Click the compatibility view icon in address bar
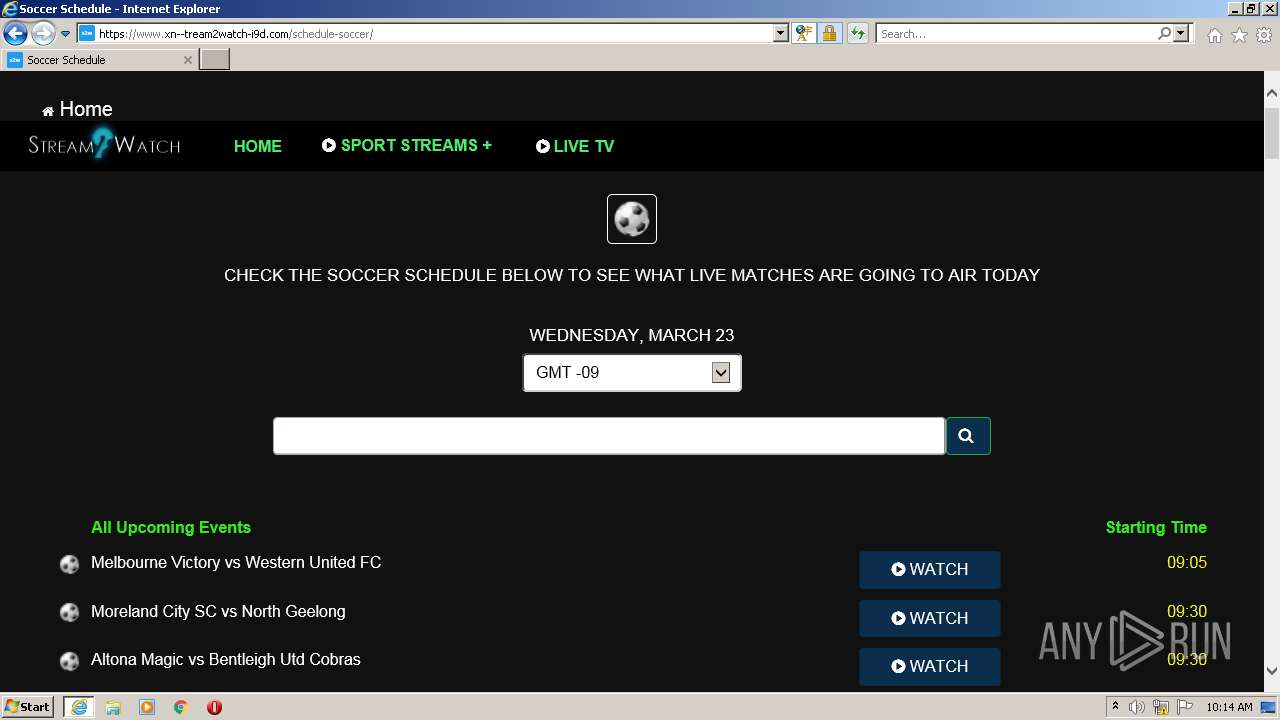The height and width of the screenshot is (720, 1280). click(x=803, y=34)
